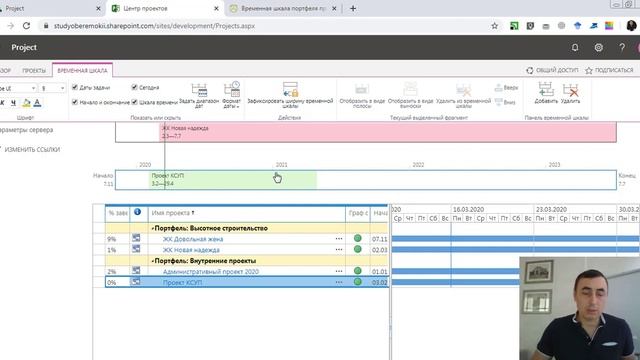Image resolution: width=640 pixels, height=360 pixels.
Task: Click green status indicator for Проект КСУП
Action: (358, 282)
